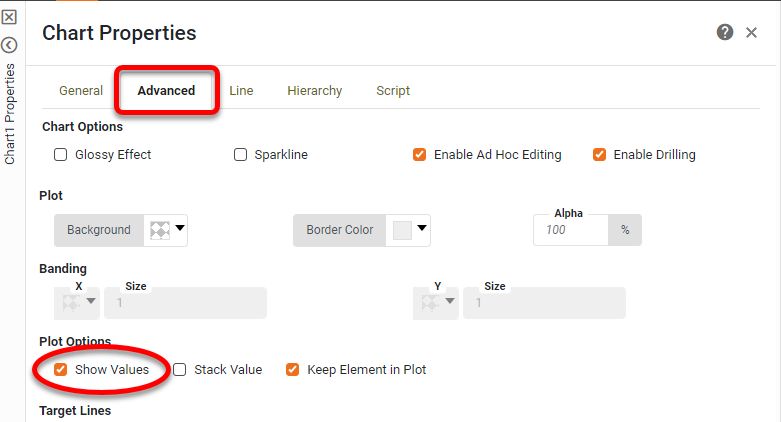Screen dimensions: 781x422
Task: Switch to the General tab
Action: 81,91
